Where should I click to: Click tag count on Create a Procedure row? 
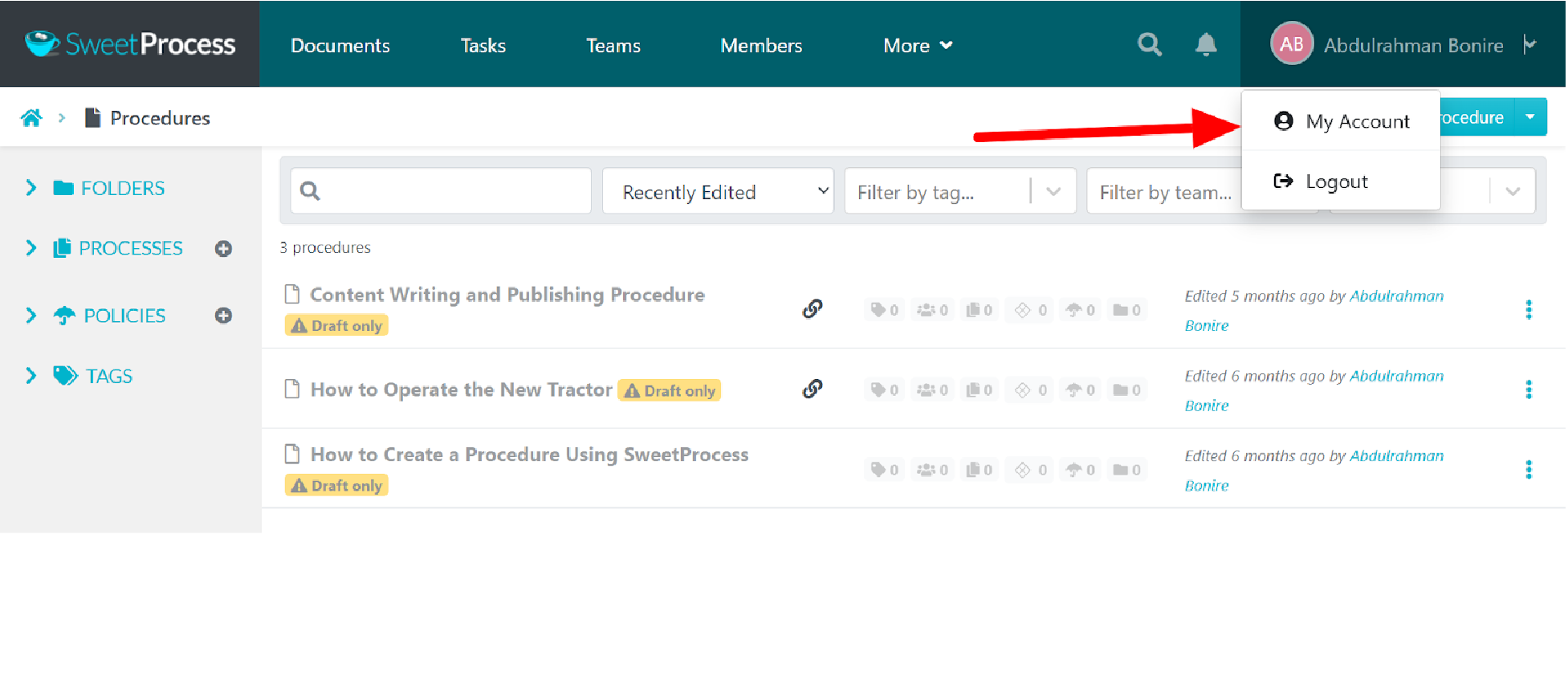point(884,469)
